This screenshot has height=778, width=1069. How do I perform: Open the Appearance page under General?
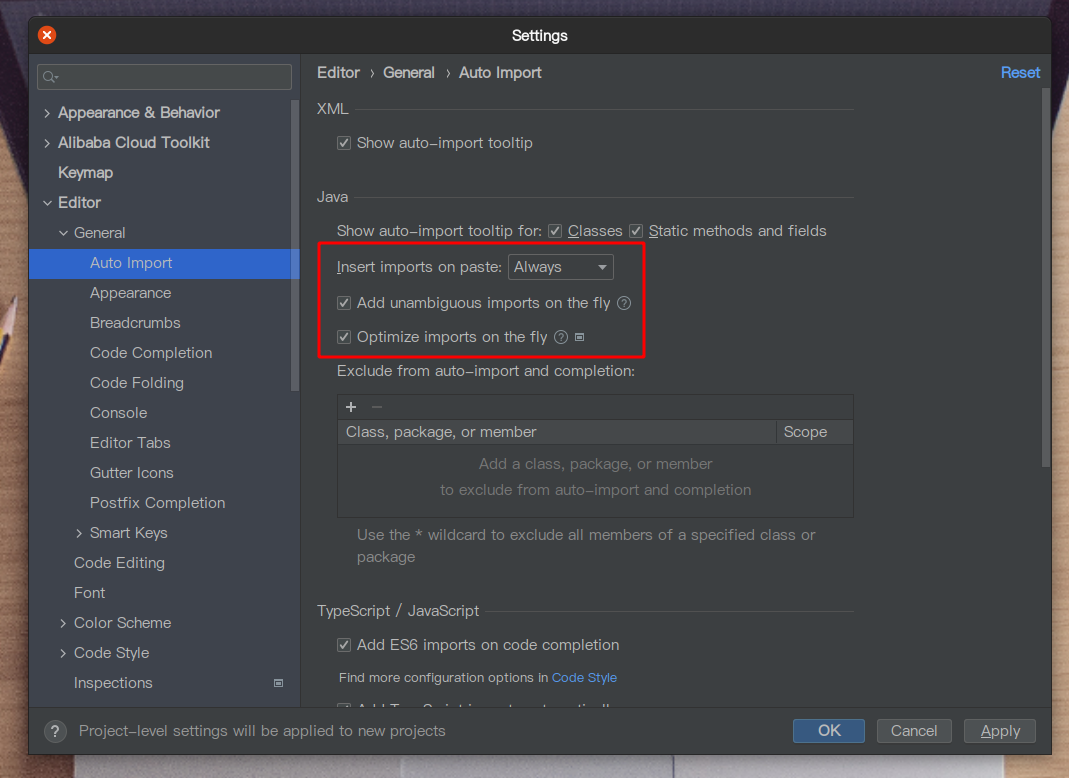point(130,293)
